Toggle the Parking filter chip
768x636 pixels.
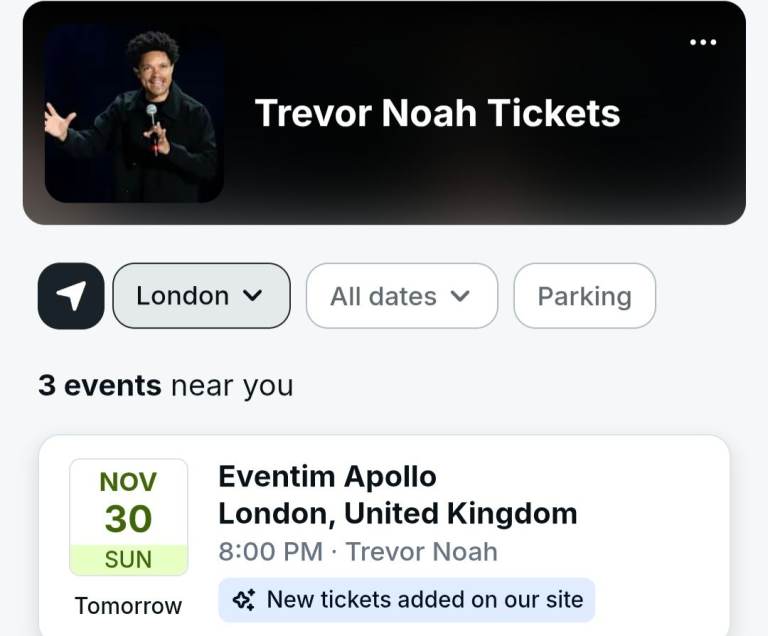coord(584,296)
